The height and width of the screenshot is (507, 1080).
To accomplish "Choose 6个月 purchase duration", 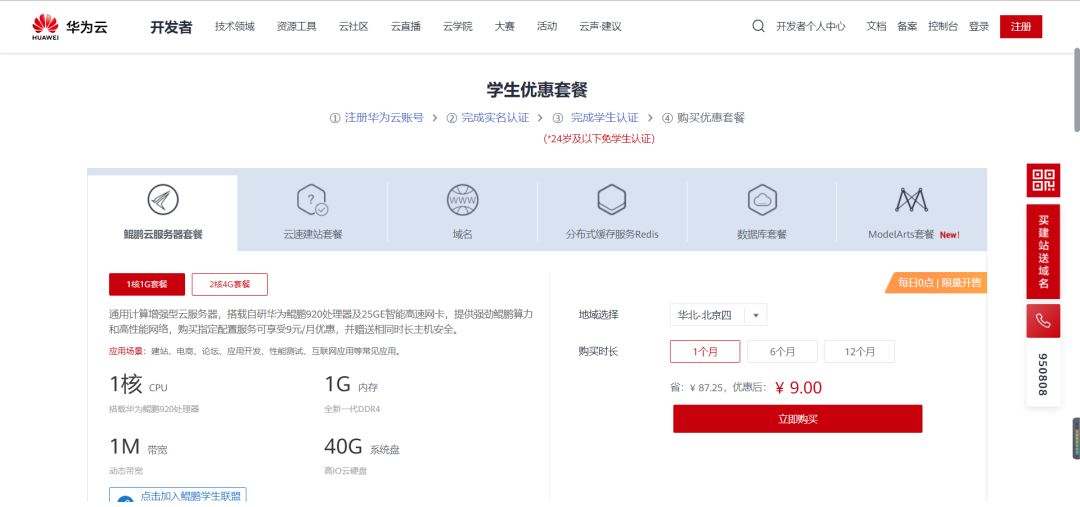I will (782, 351).
